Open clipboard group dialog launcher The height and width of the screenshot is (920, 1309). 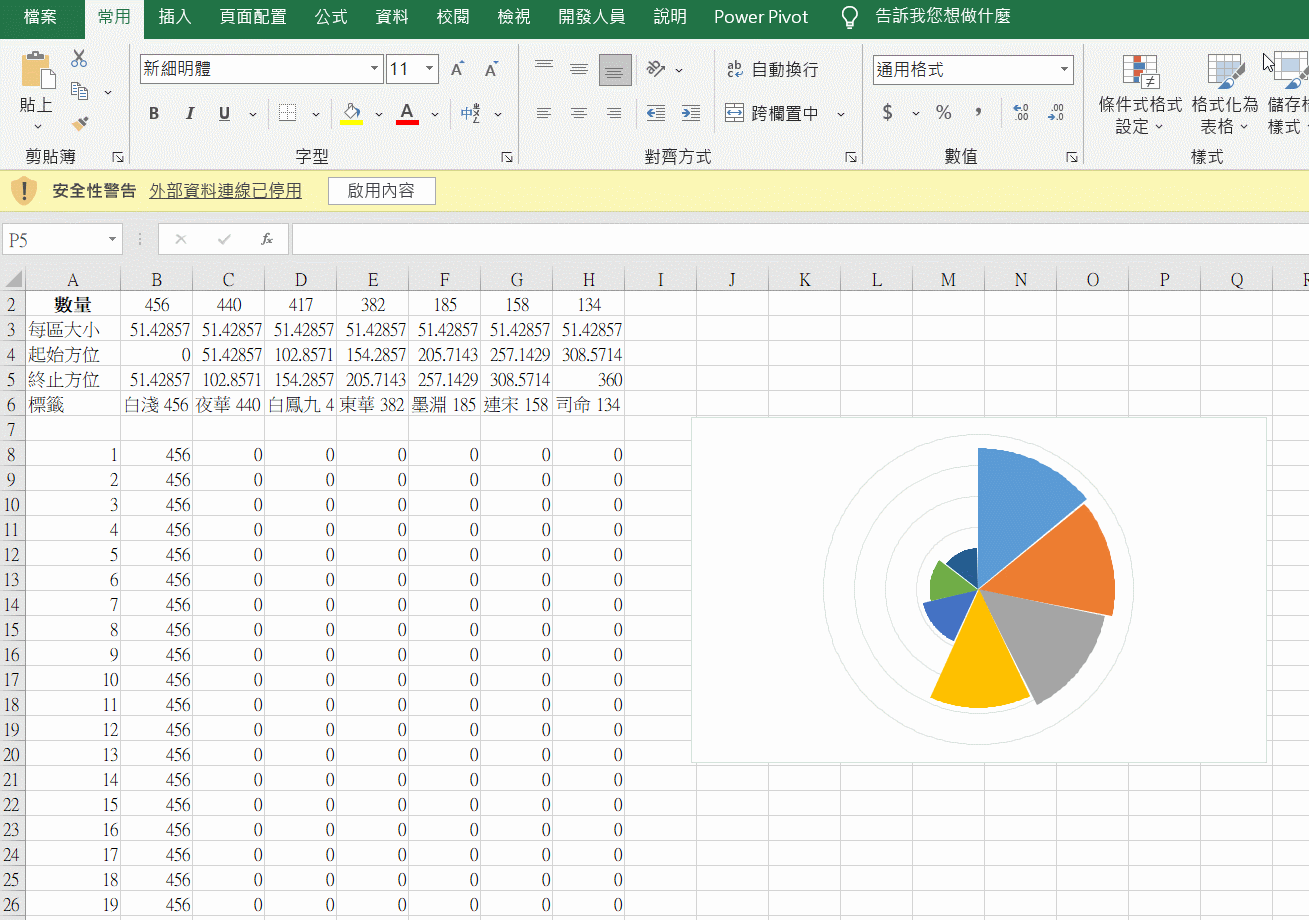click(x=118, y=157)
